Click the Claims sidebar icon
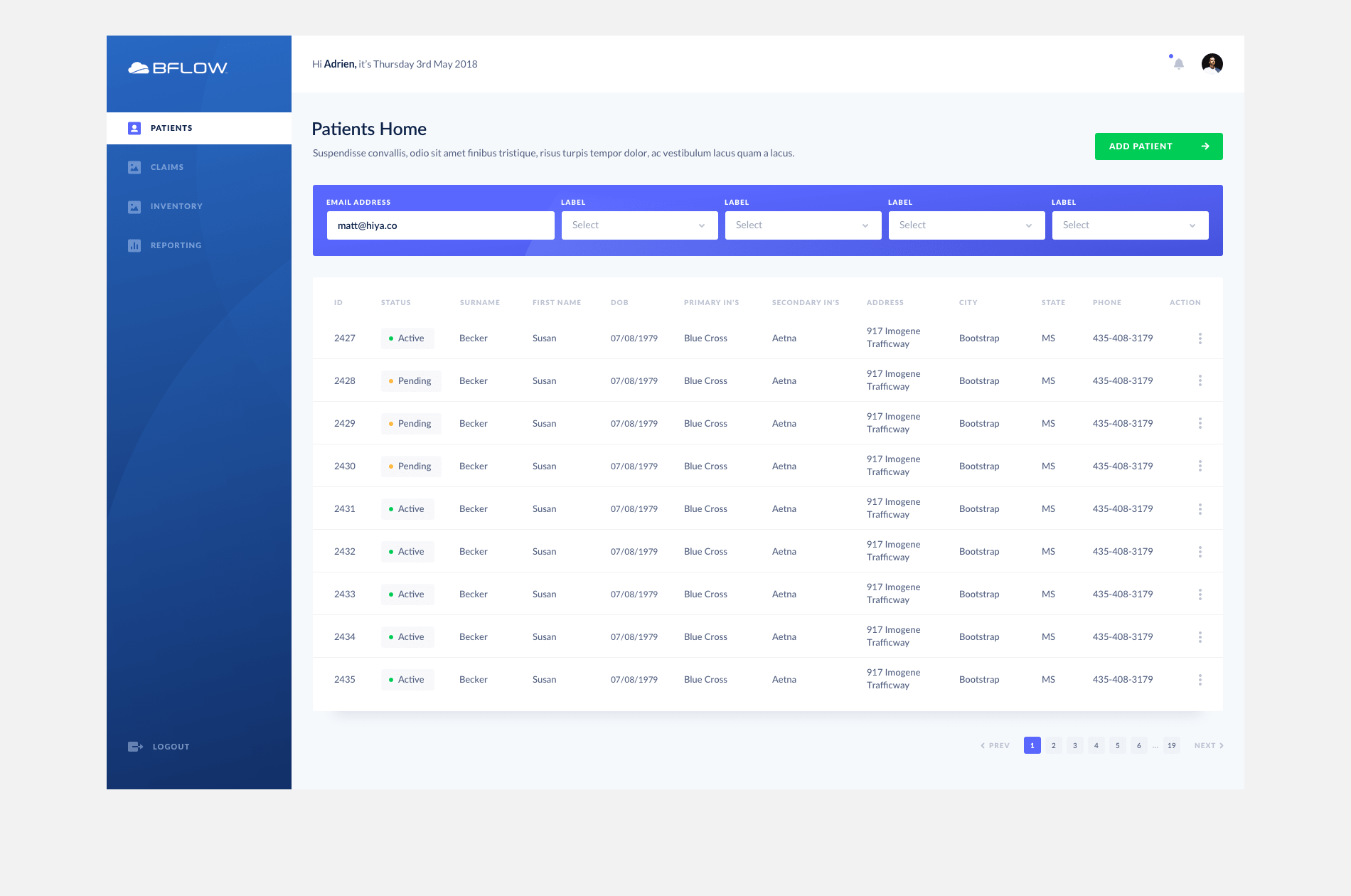 tap(134, 167)
